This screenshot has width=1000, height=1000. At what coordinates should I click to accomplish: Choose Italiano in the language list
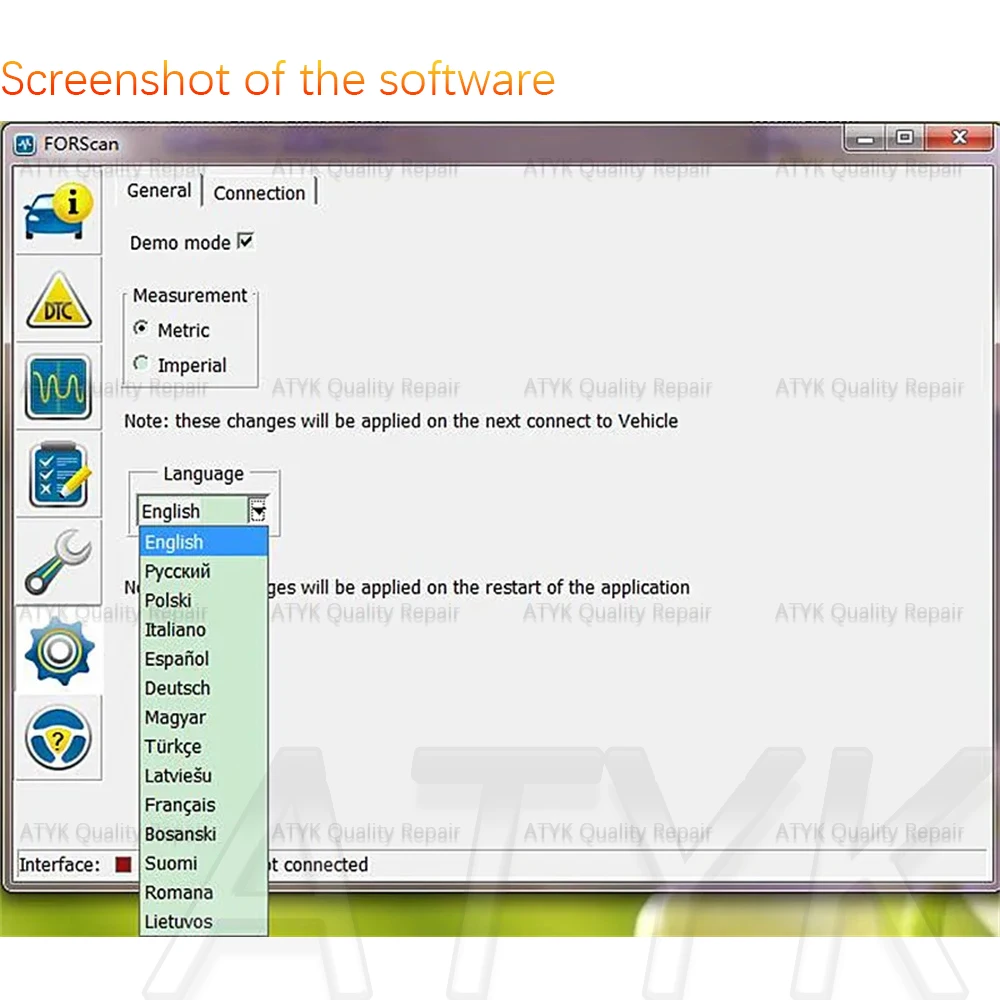tap(203, 630)
